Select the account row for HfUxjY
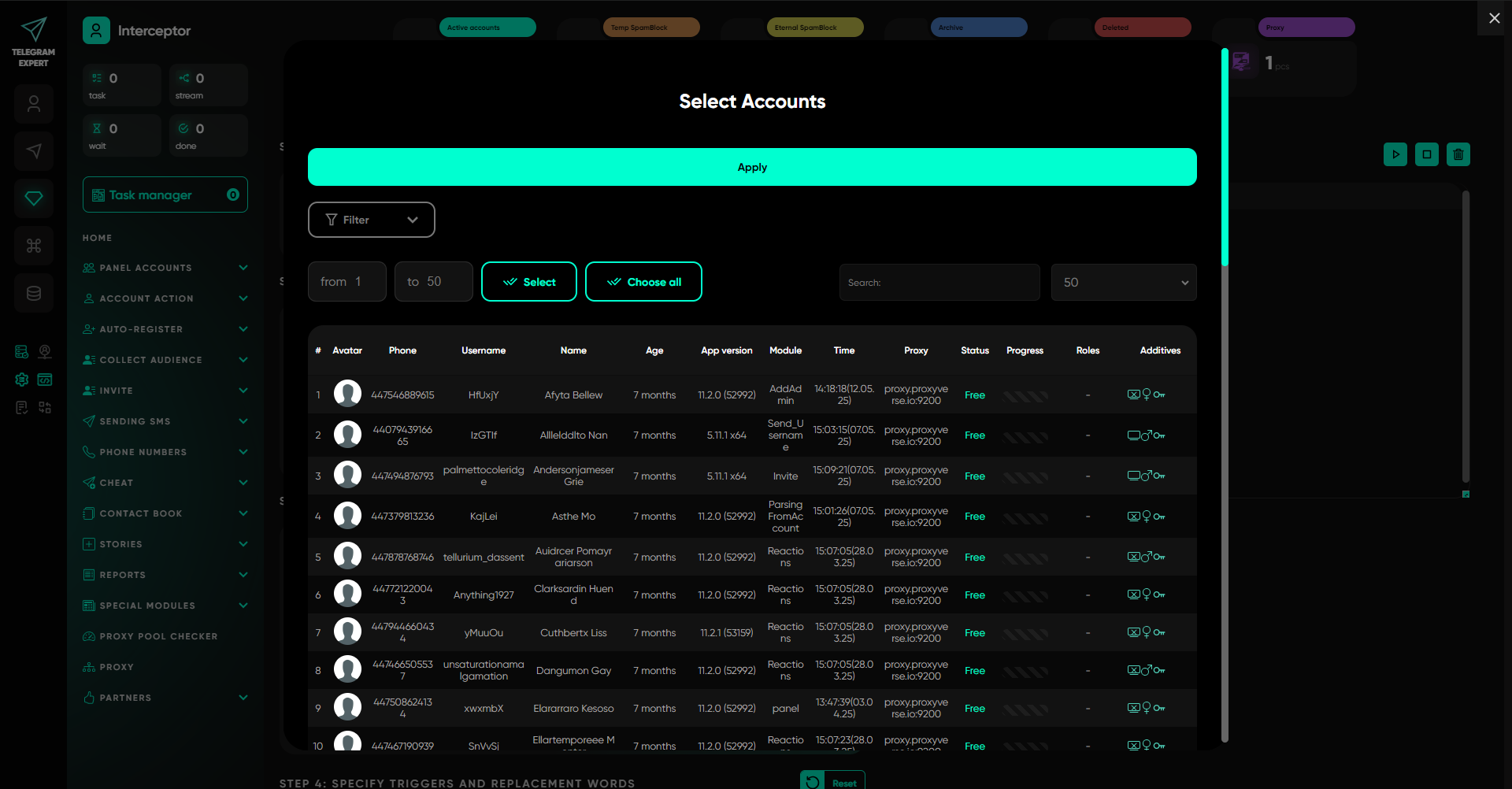1512x789 pixels. click(484, 395)
